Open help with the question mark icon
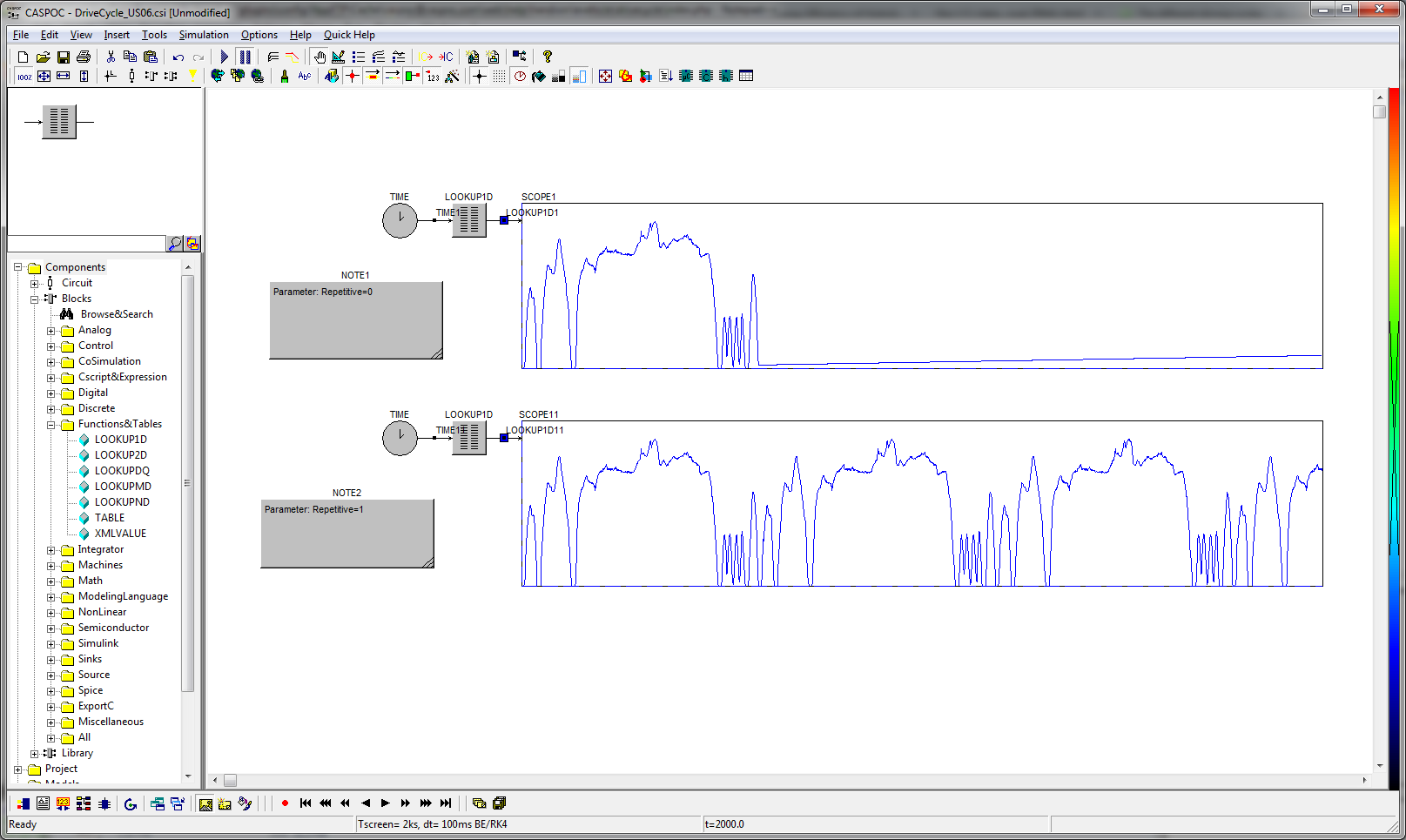 point(548,57)
